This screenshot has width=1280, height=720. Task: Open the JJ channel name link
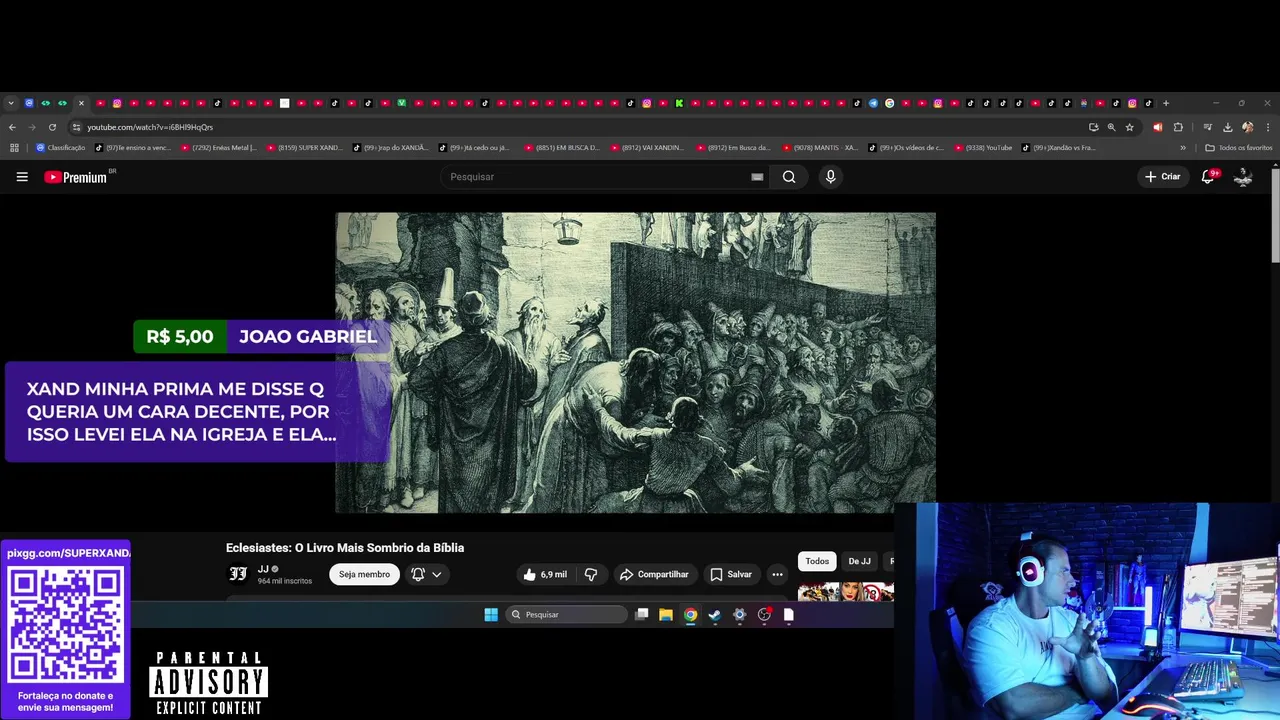263,569
